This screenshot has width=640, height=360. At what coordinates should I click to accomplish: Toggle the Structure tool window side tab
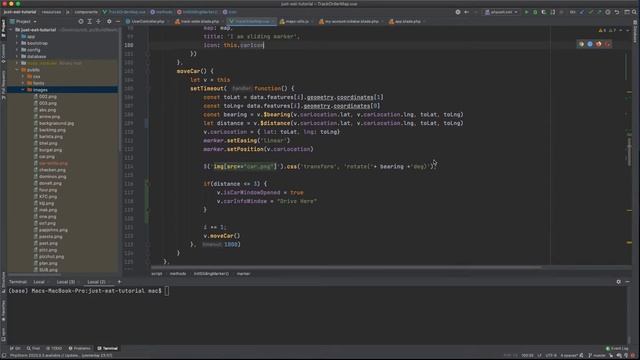[x=3, y=282]
